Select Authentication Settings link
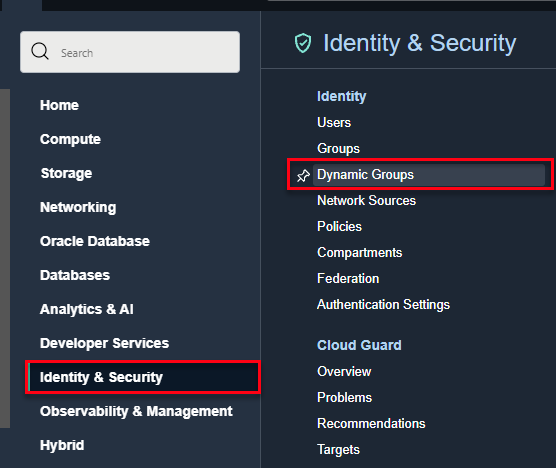Image resolution: width=556 pixels, height=468 pixels. coord(383,305)
